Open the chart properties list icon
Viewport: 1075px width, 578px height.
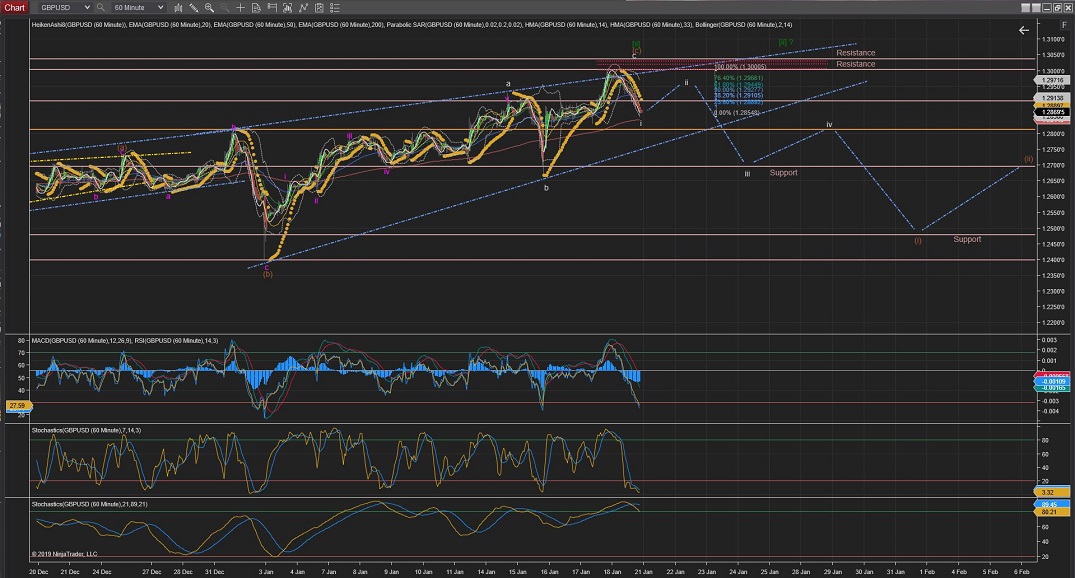335,7
